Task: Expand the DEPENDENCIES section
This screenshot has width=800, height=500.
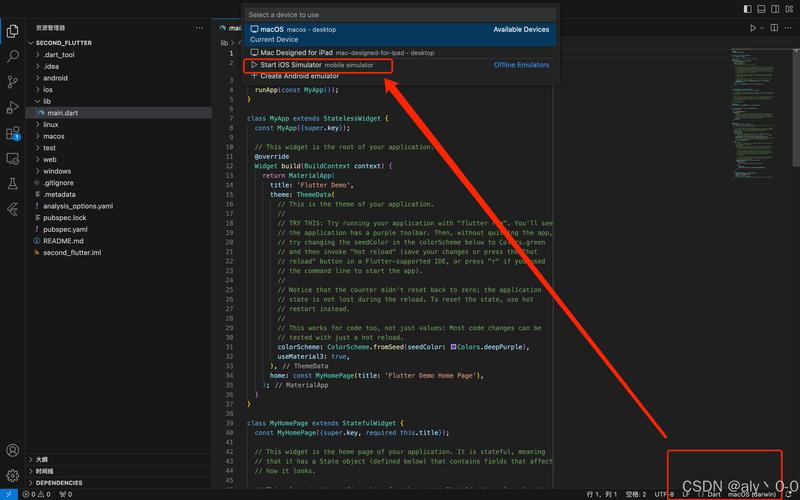Action: click(x=118, y=483)
